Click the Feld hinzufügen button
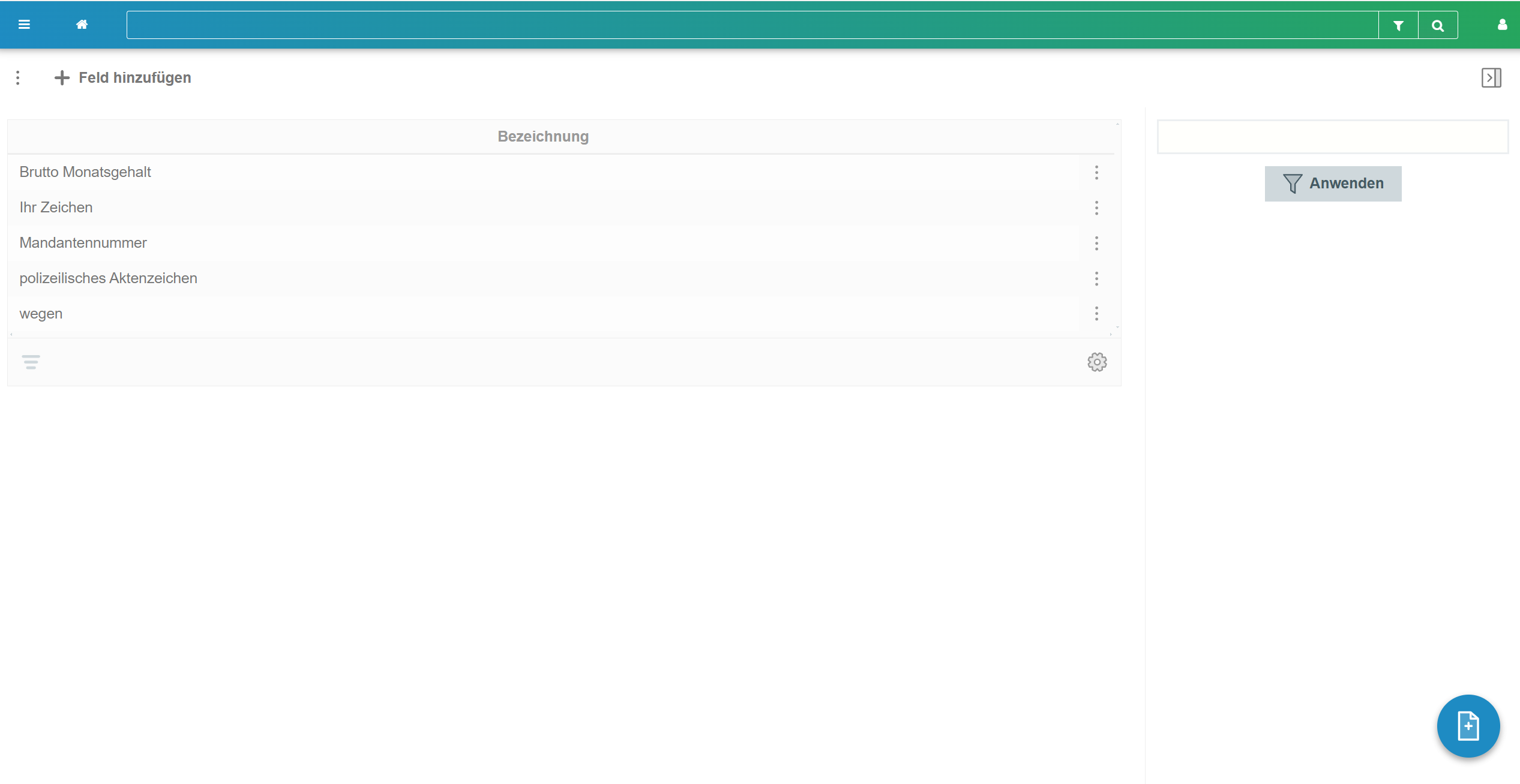The height and width of the screenshot is (784, 1520). click(x=123, y=78)
